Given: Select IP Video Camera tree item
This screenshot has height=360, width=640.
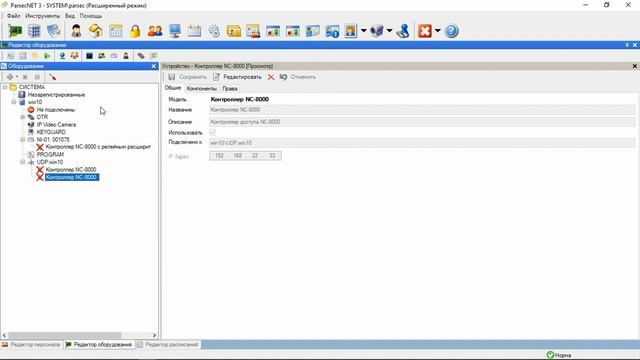Looking at the screenshot, I should coord(56,124).
